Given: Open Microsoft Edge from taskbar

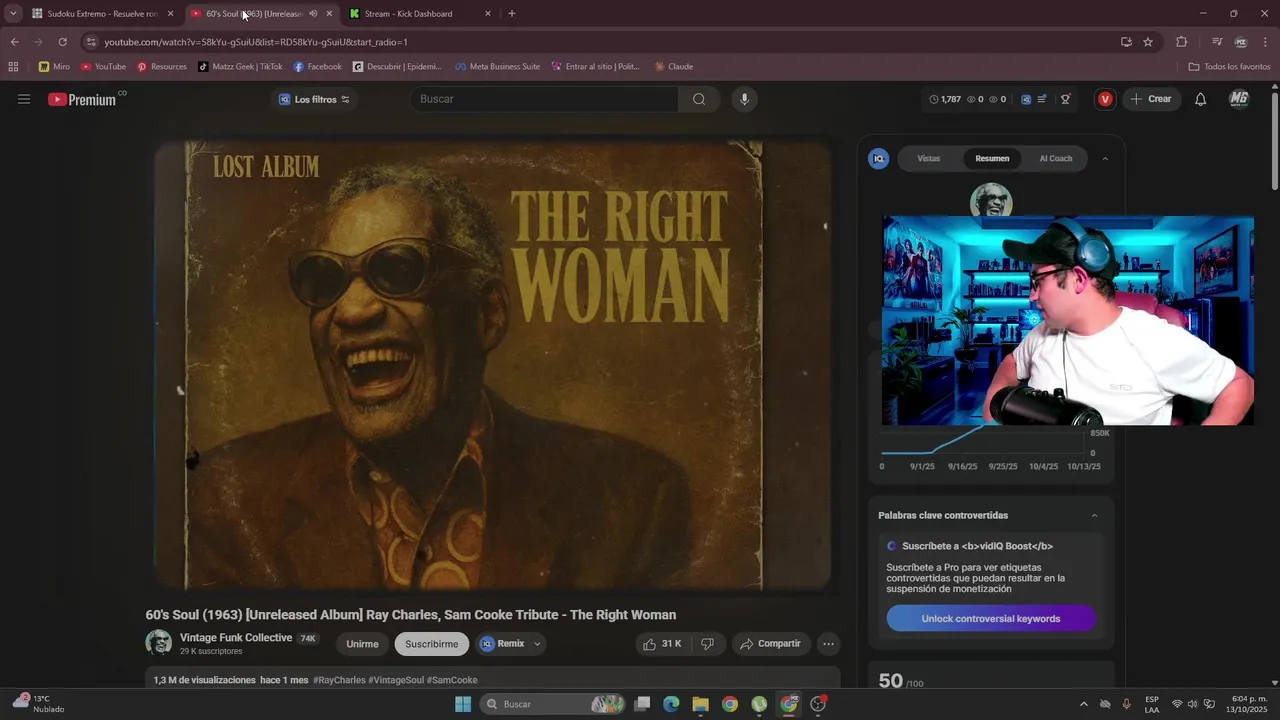Looking at the screenshot, I should click(671, 704).
